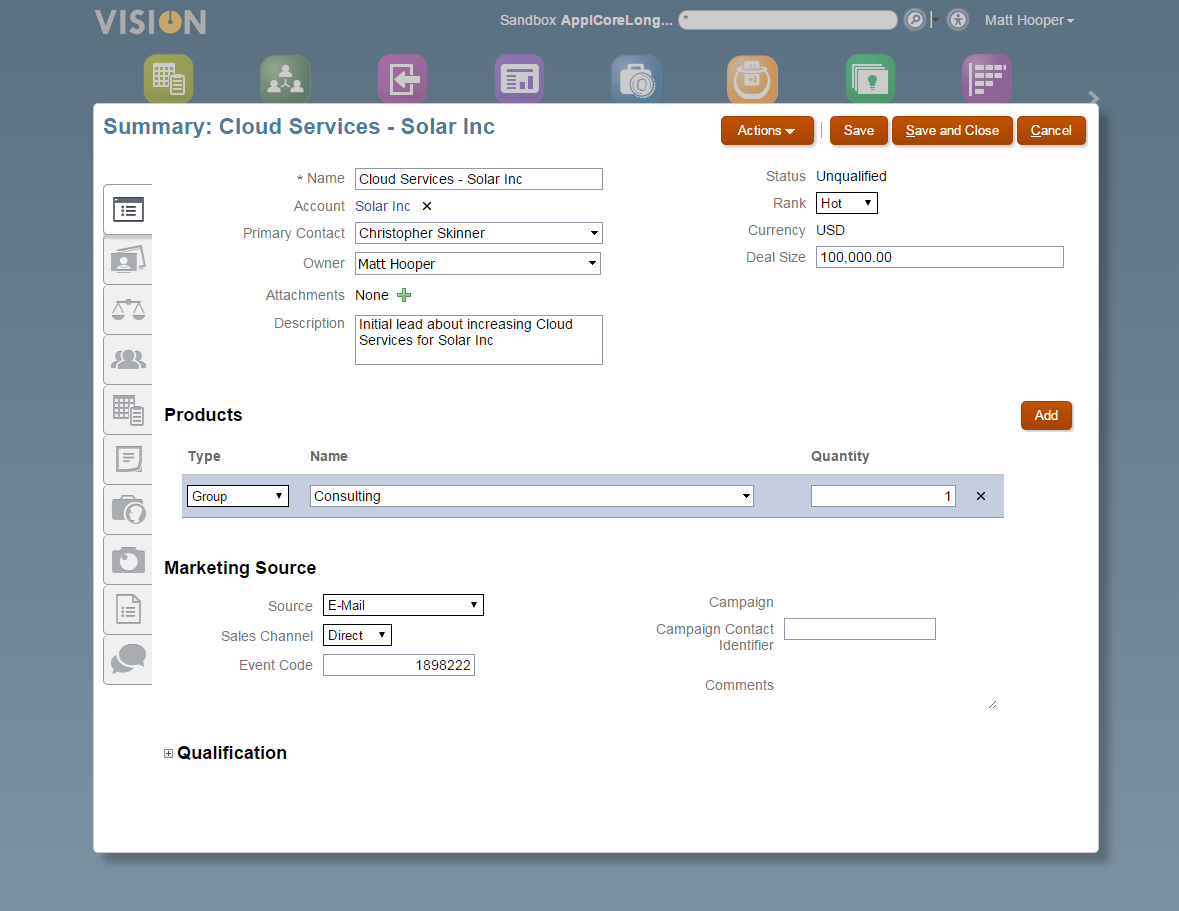Open the contact cards side tab
The width and height of the screenshot is (1179, 911).
pos(128,260)
